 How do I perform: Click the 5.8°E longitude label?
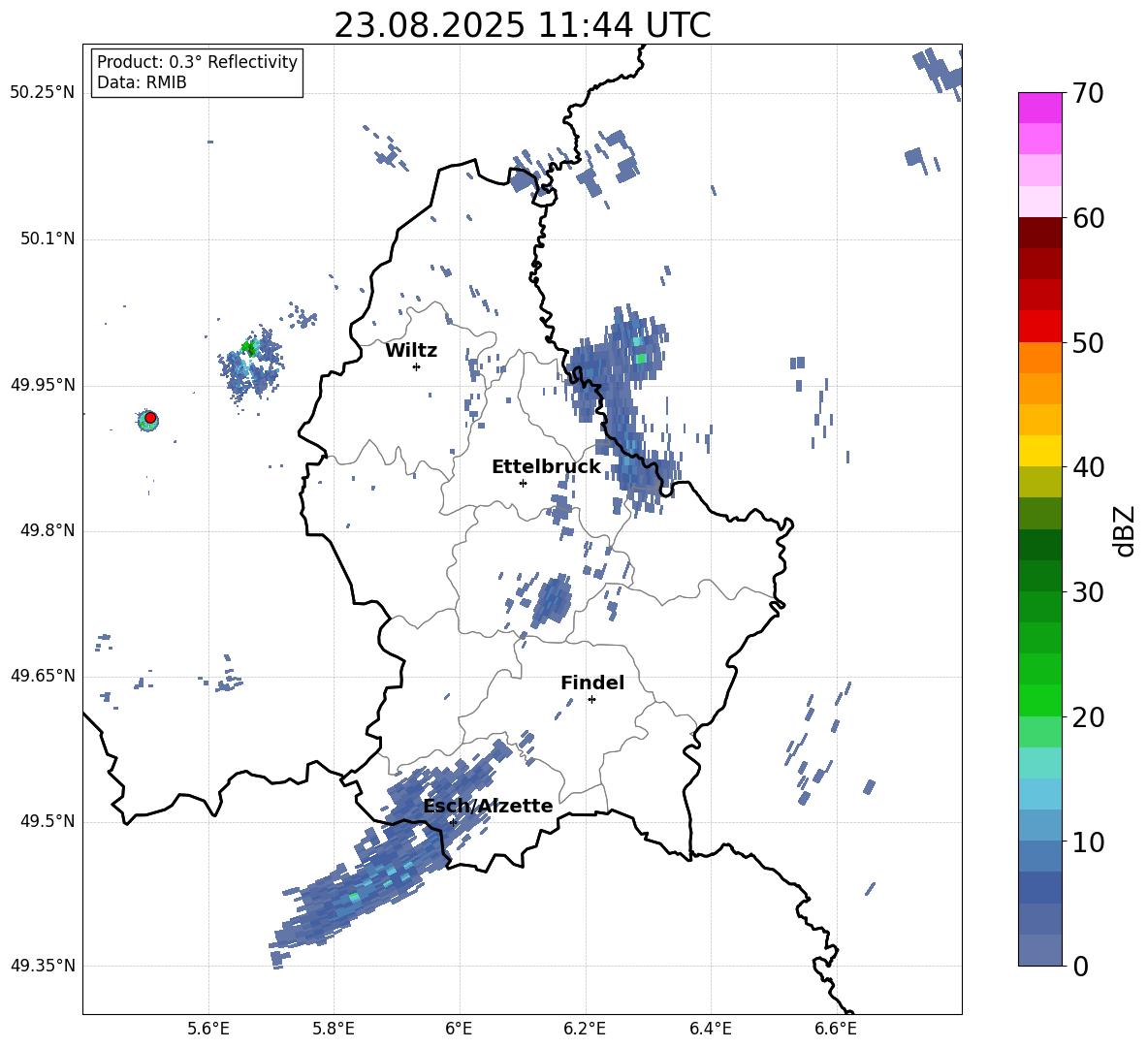click(x=334, y=1029)
